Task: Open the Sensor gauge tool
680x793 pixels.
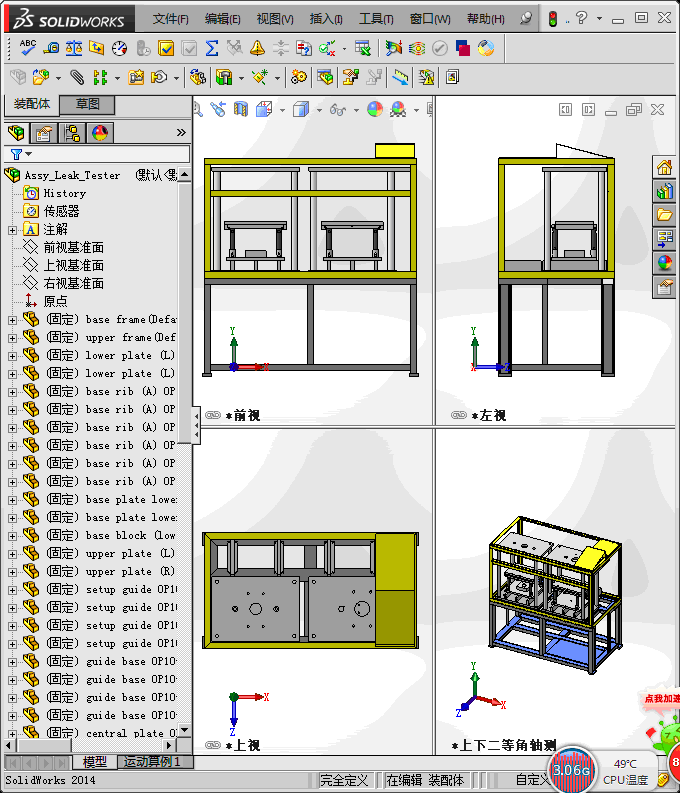Action: 120,48
